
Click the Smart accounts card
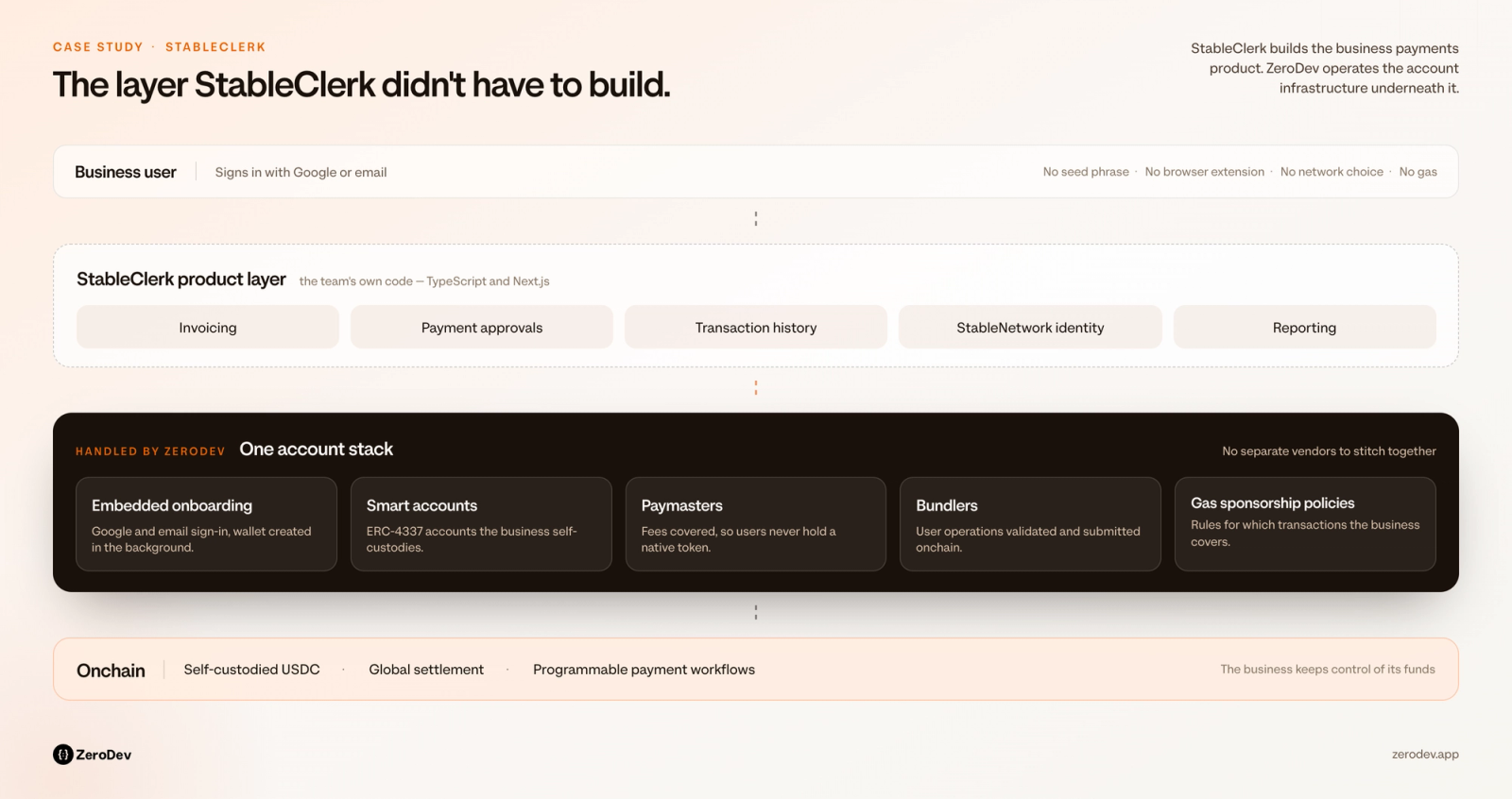coord(481,524)
